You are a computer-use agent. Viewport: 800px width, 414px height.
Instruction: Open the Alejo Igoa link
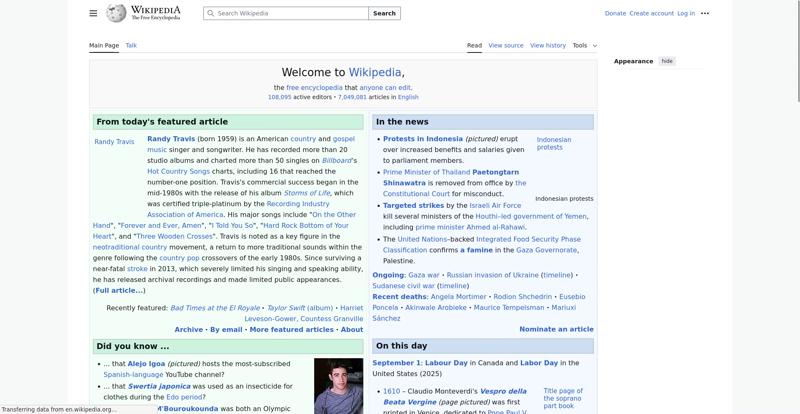coord(146,364)
